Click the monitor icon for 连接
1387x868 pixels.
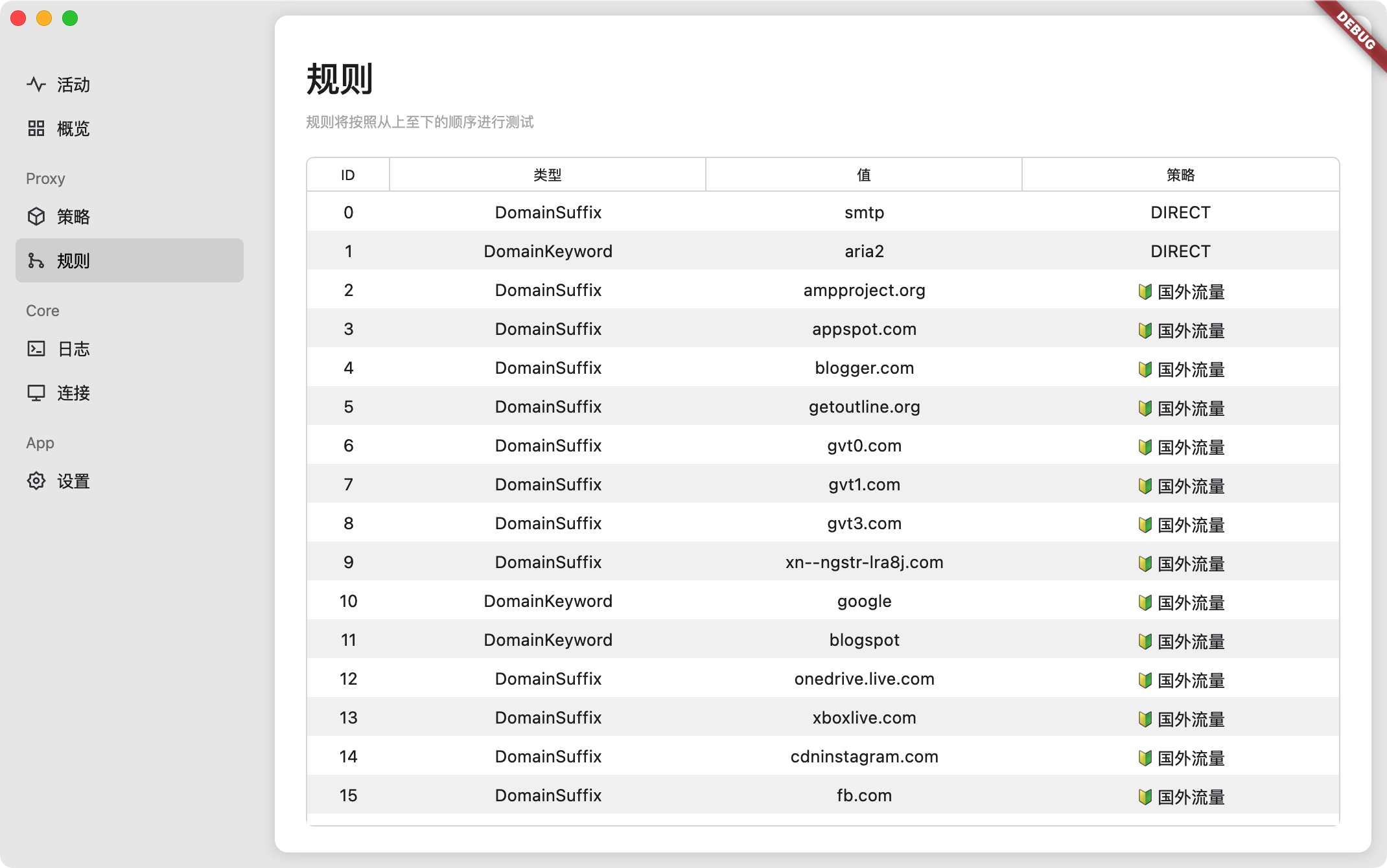point(36,393)
